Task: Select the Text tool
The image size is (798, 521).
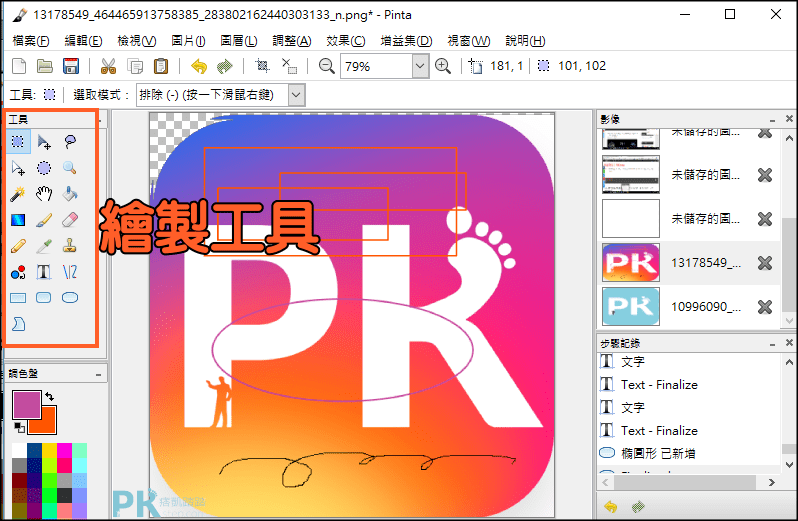Action: tap(44, 272)
